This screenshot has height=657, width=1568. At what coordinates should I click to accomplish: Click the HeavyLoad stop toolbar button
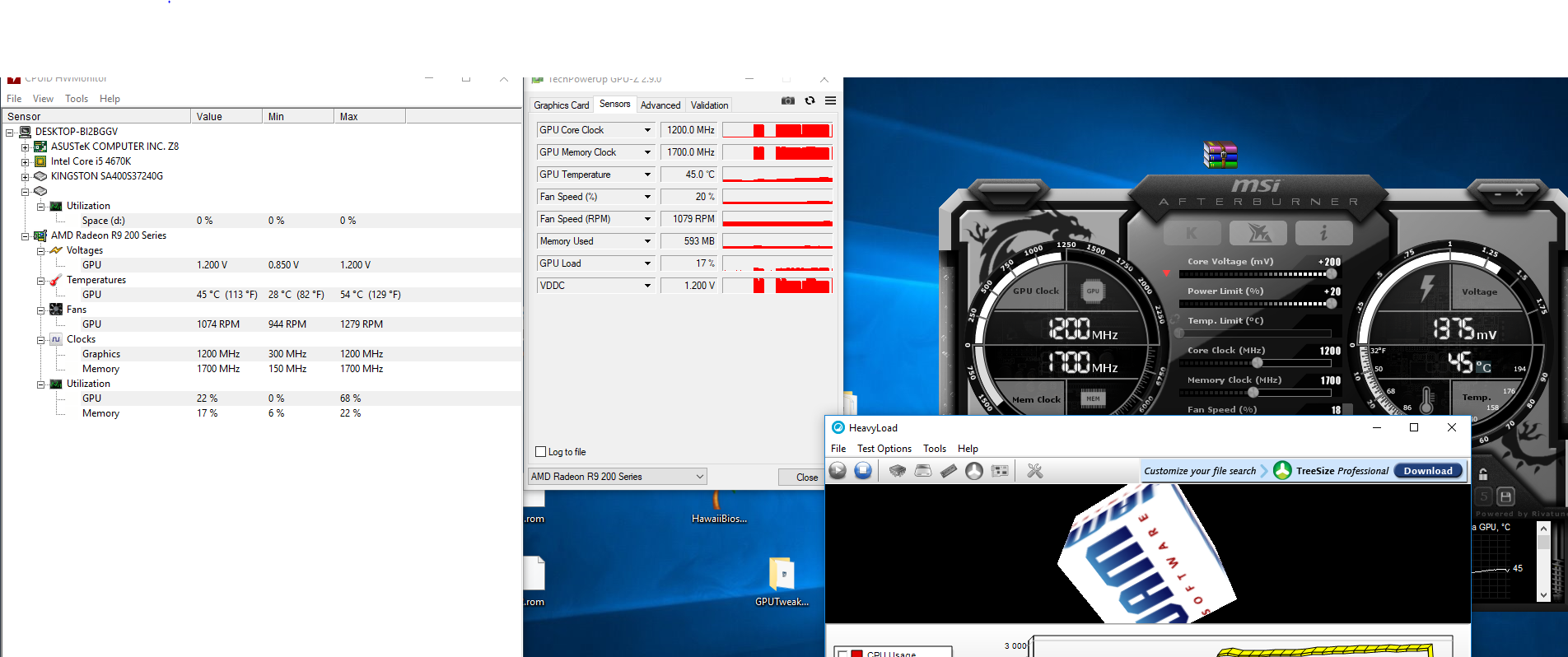pyautogui.click(x=863, y=470)
